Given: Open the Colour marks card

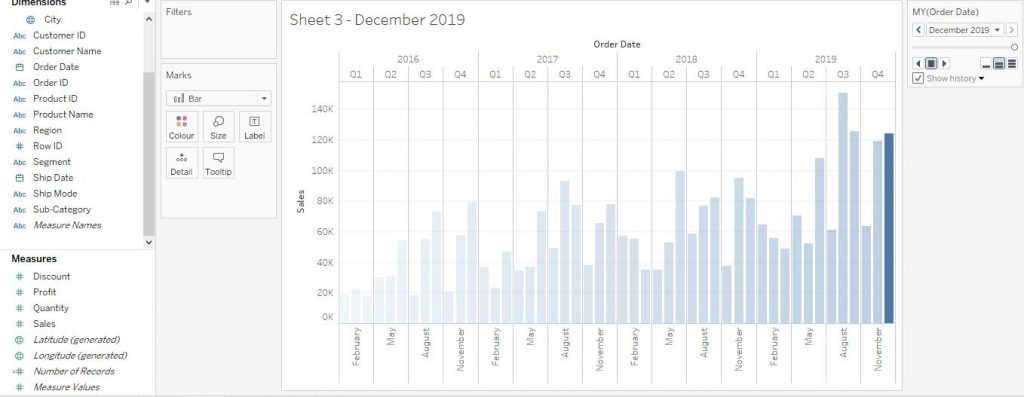Looking at the screenshot, I should pyautogui.click(x=182, y=127).
